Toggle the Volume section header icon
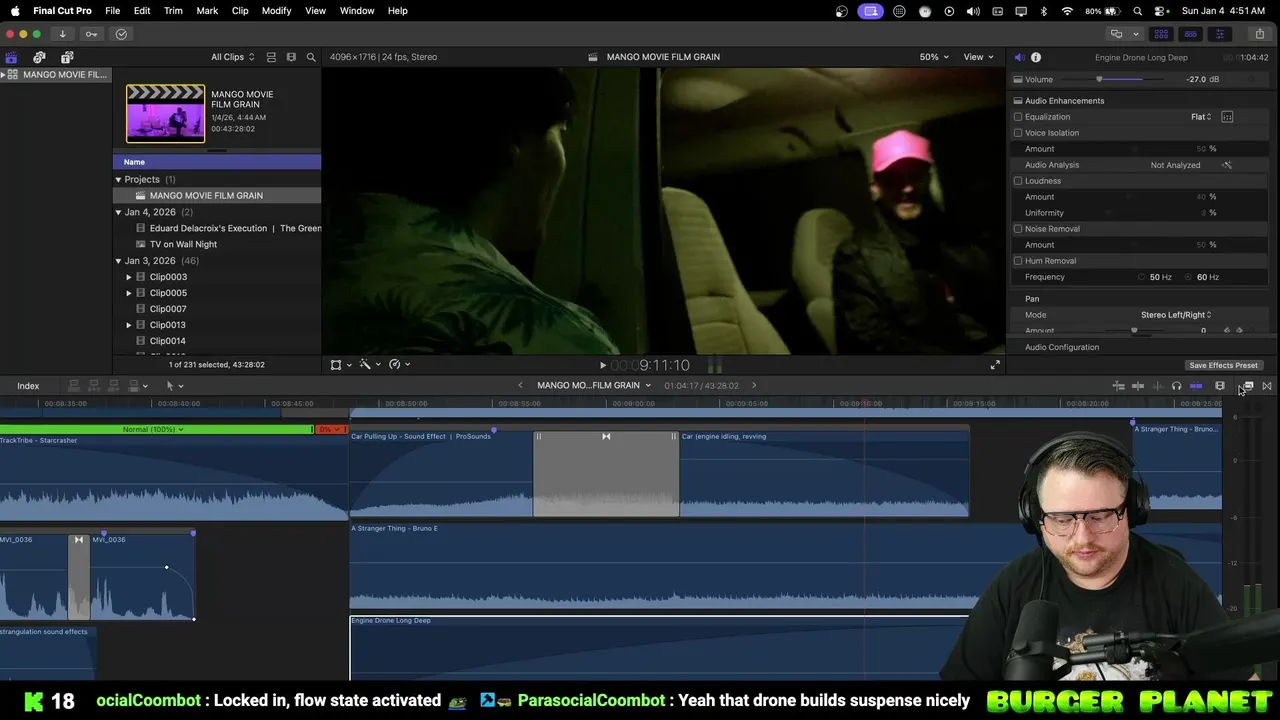The height and width of the screenshot is (720, 1280). pyautogui.click(x=1018, y=79)
